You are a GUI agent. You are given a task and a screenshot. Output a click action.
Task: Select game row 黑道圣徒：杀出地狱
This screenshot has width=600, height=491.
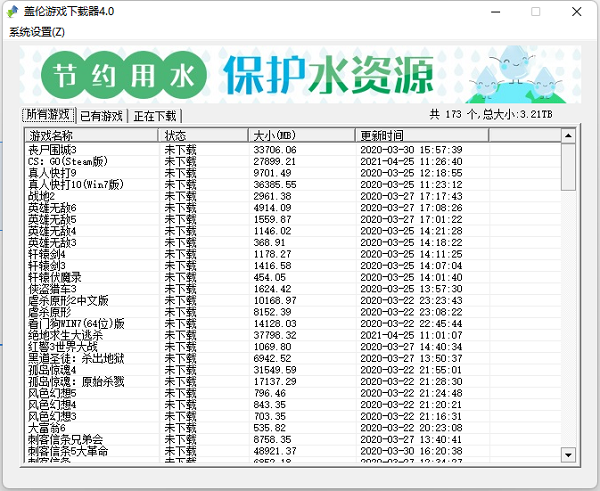click(293, 359)
